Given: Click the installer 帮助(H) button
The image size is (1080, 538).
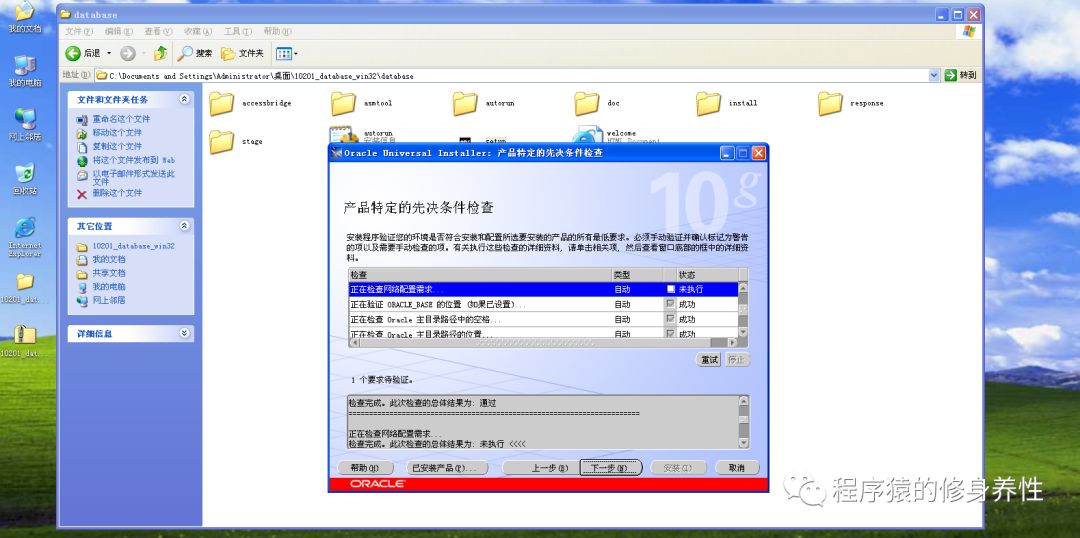Looking at the screenshot, I should 365,468.
